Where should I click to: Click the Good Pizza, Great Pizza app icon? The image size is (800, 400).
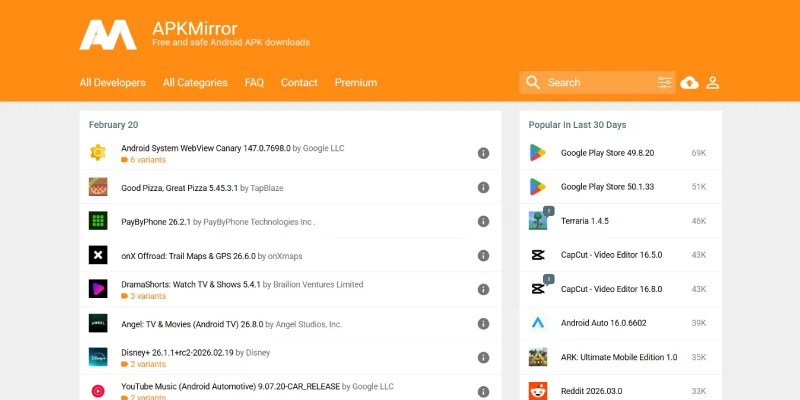click(98, 187)
